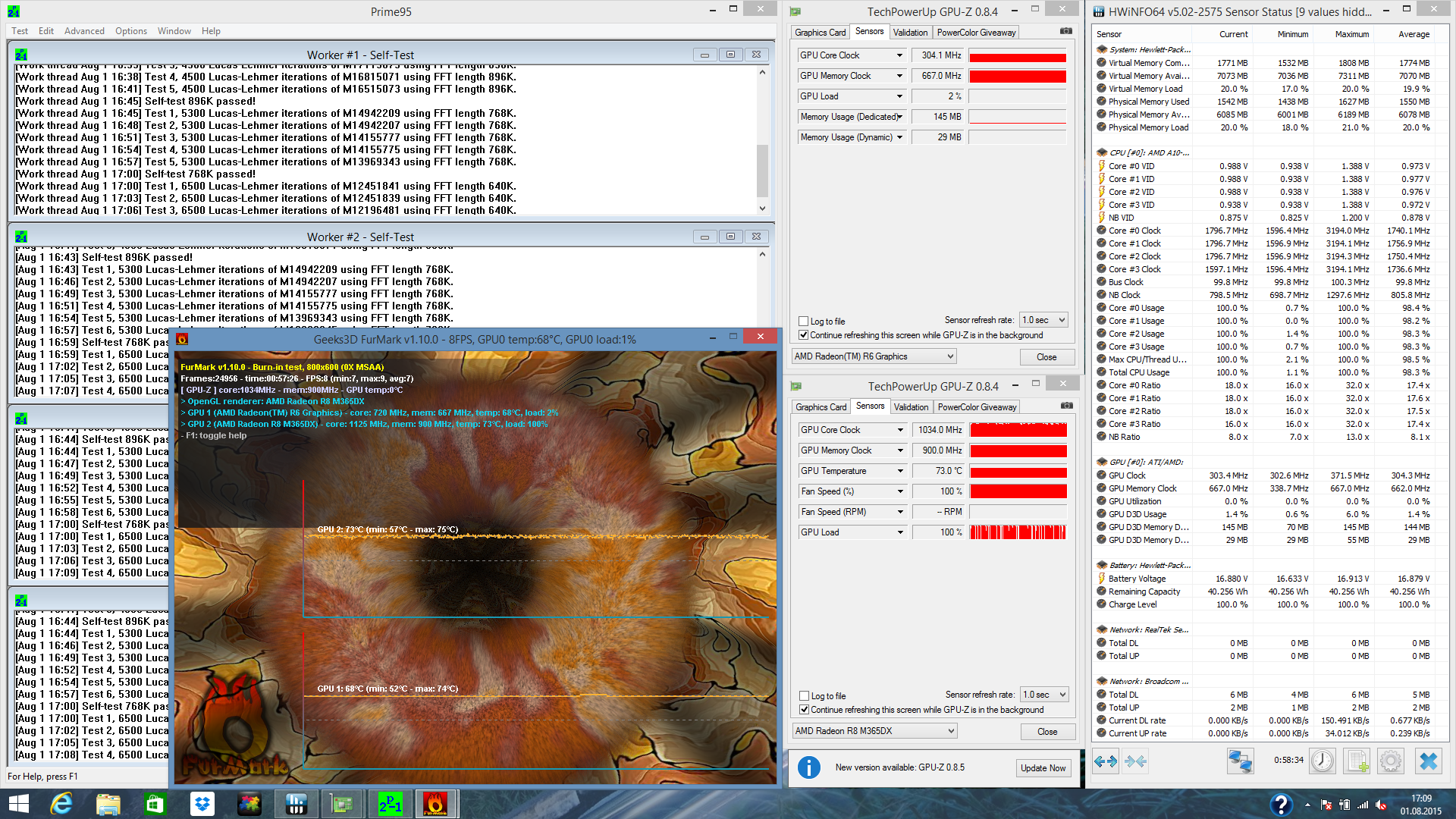This screenshot has height=819, width=1456.
Task: Click the HWiNFO clock reset icon
Action: (1323, 761)
